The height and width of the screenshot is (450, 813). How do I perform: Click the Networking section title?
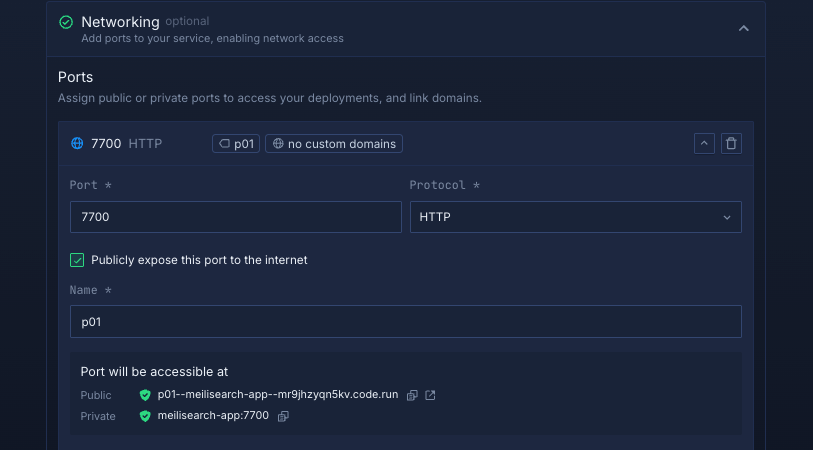coord(120,21)
